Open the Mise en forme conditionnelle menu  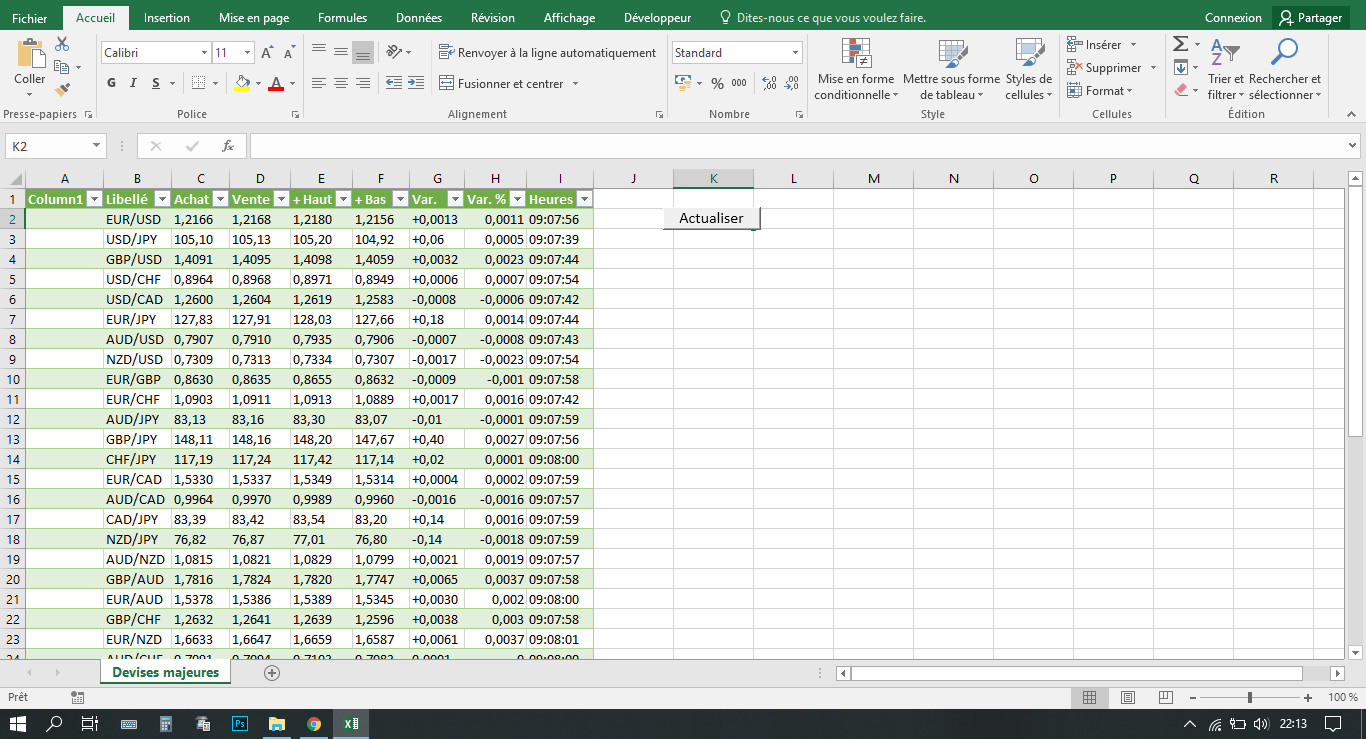(856, 70)
